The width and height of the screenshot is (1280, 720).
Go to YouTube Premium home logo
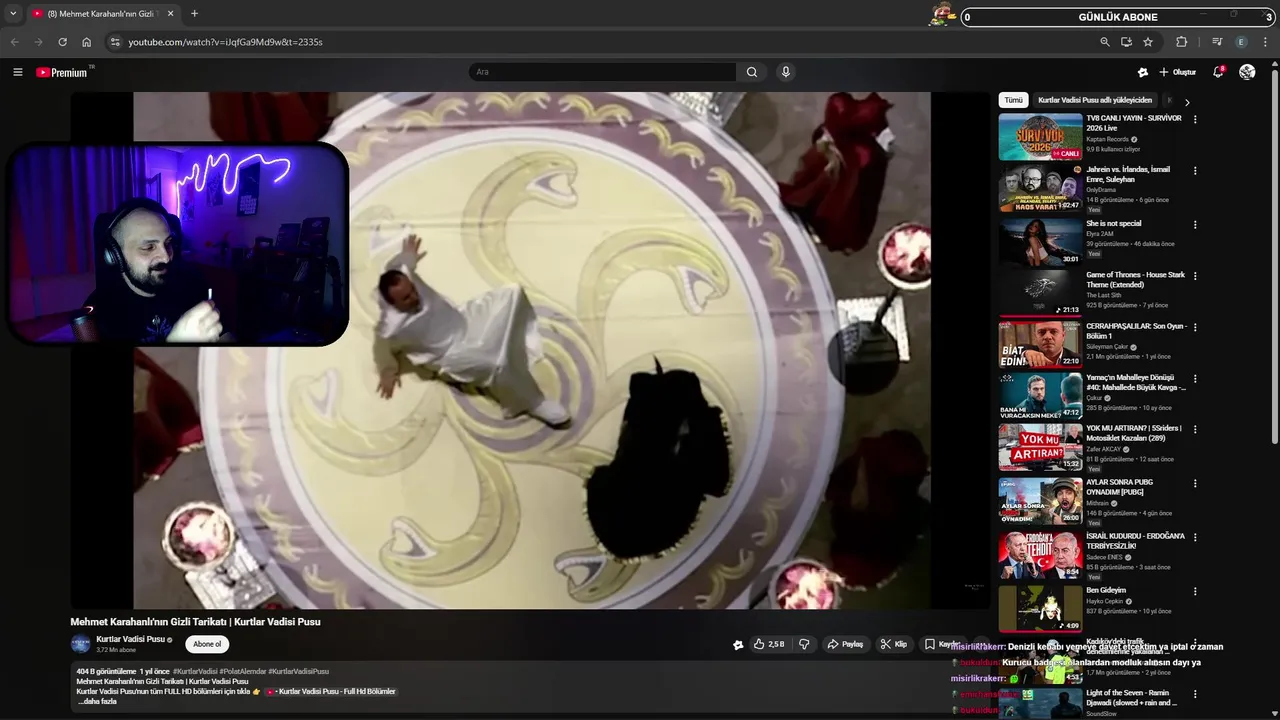[x=63, y=72]
